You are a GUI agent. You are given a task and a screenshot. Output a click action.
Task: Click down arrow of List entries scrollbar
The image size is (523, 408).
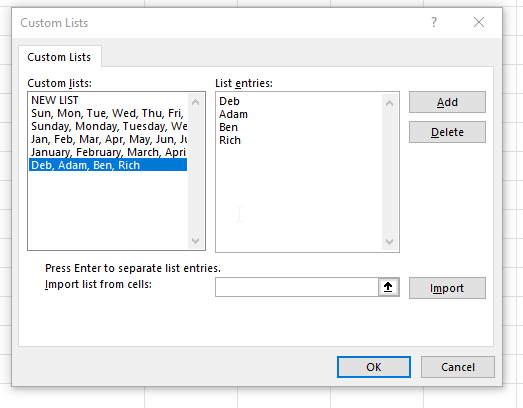[389, 242]
